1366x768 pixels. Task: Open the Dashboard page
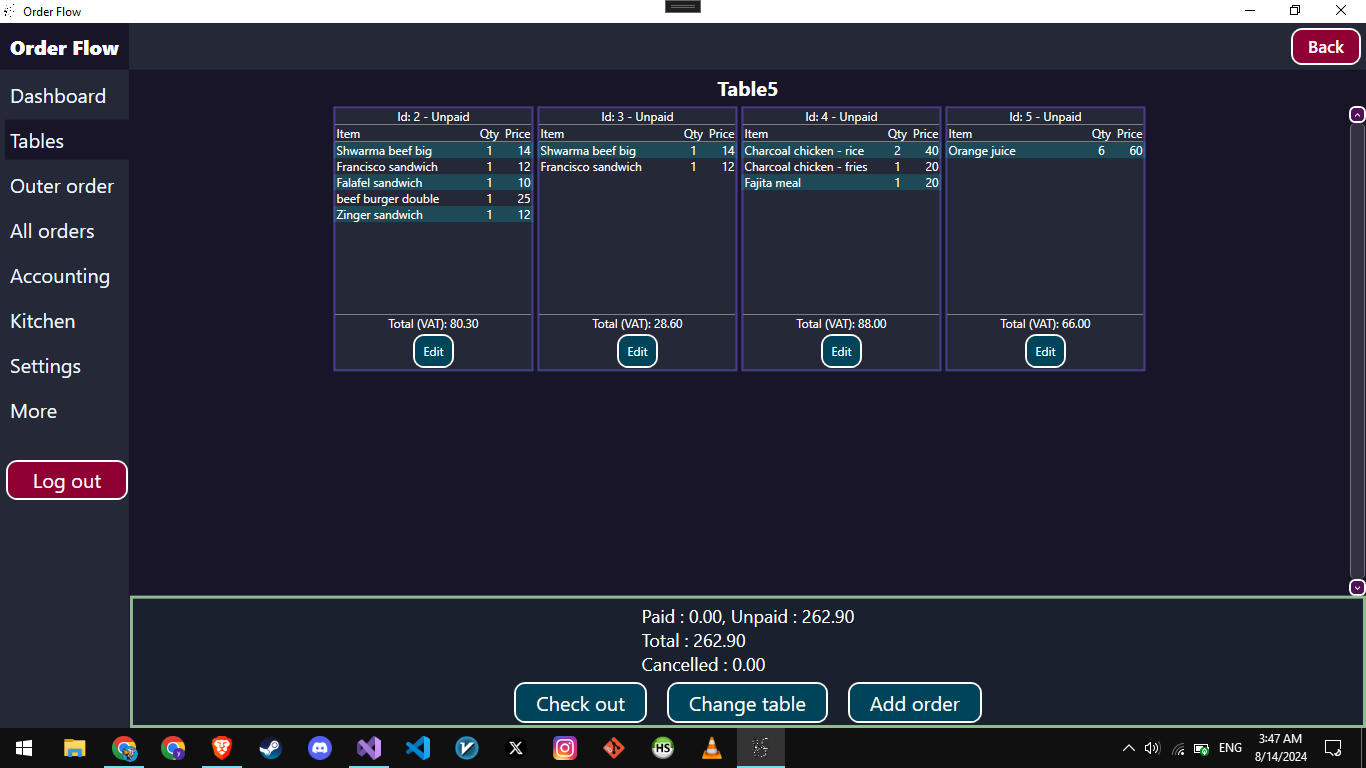click(x=58, y=96)
